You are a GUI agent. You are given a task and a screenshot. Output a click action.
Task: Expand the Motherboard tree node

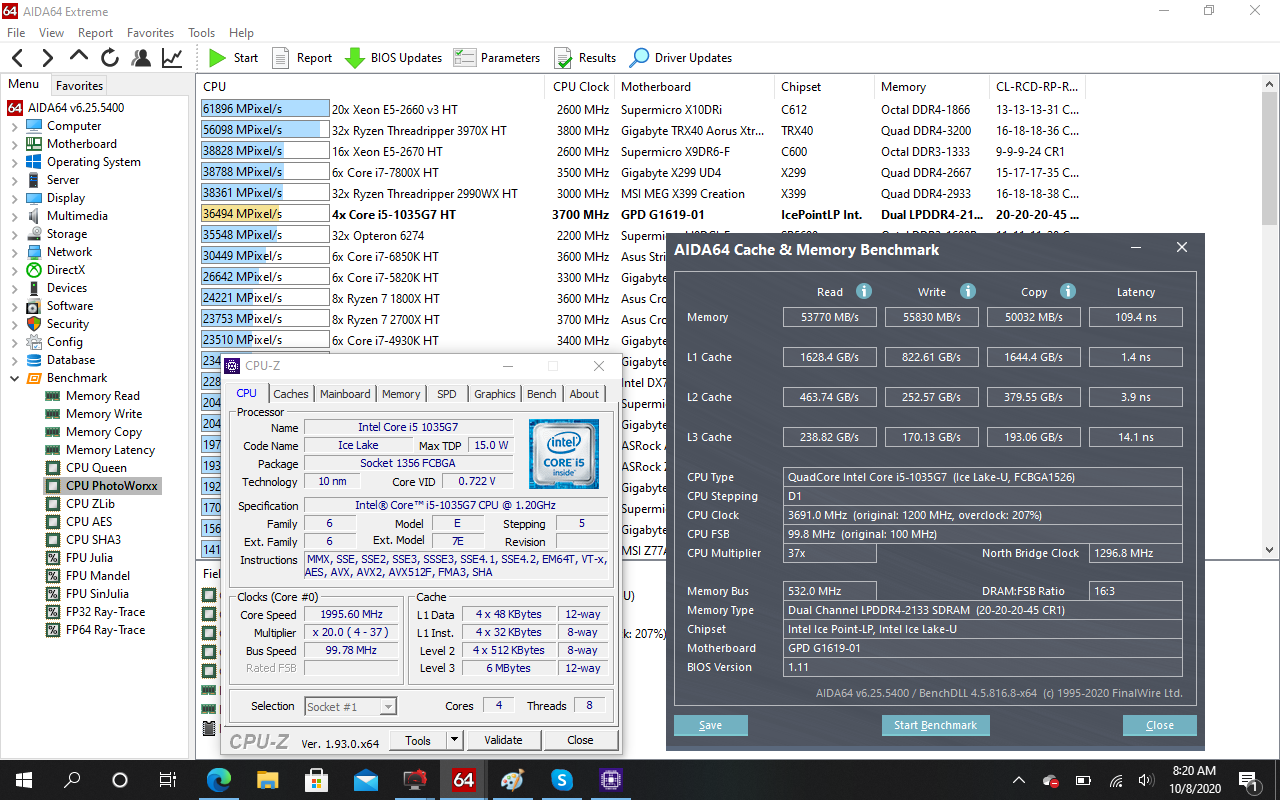point(14,144)
